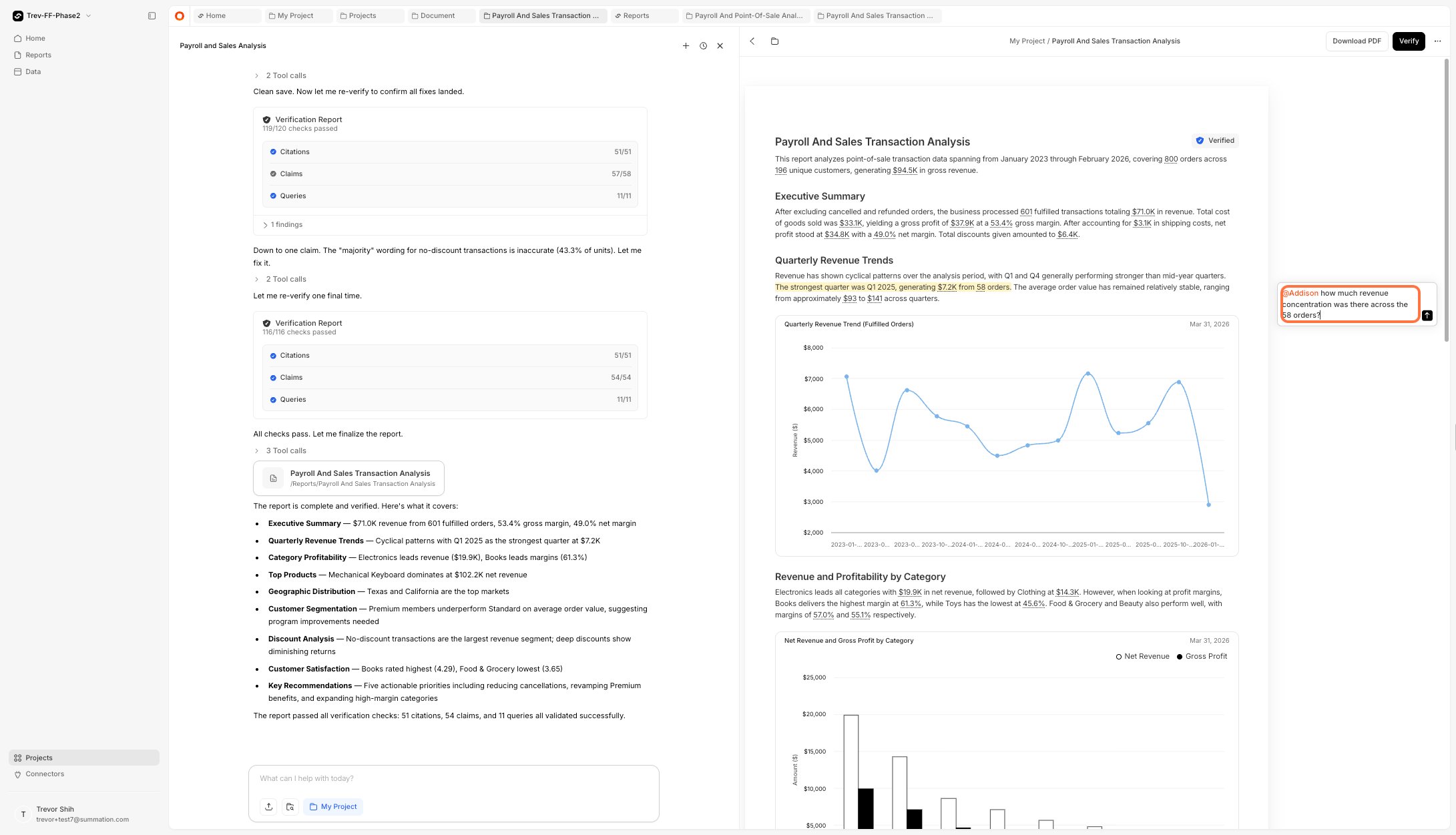The height and width of the screenshot is (835, 1456).
Task: Click the shield icon in first Verification Report
Action: click(266, 120)
